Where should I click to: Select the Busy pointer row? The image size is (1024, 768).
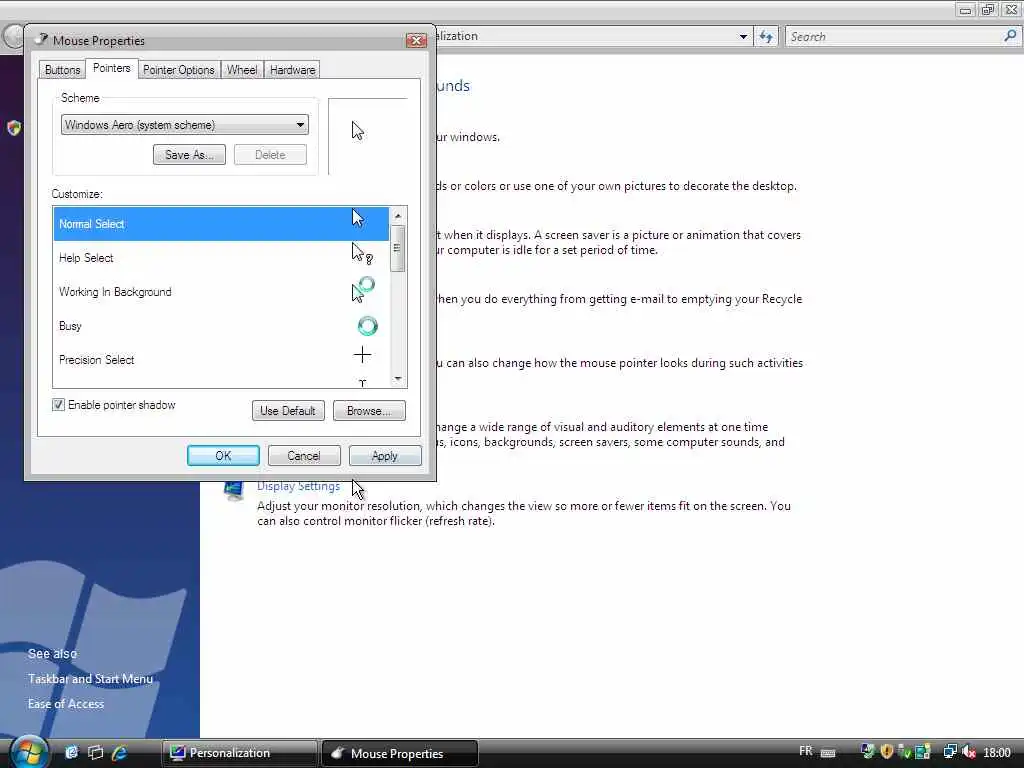pos(221,325)
